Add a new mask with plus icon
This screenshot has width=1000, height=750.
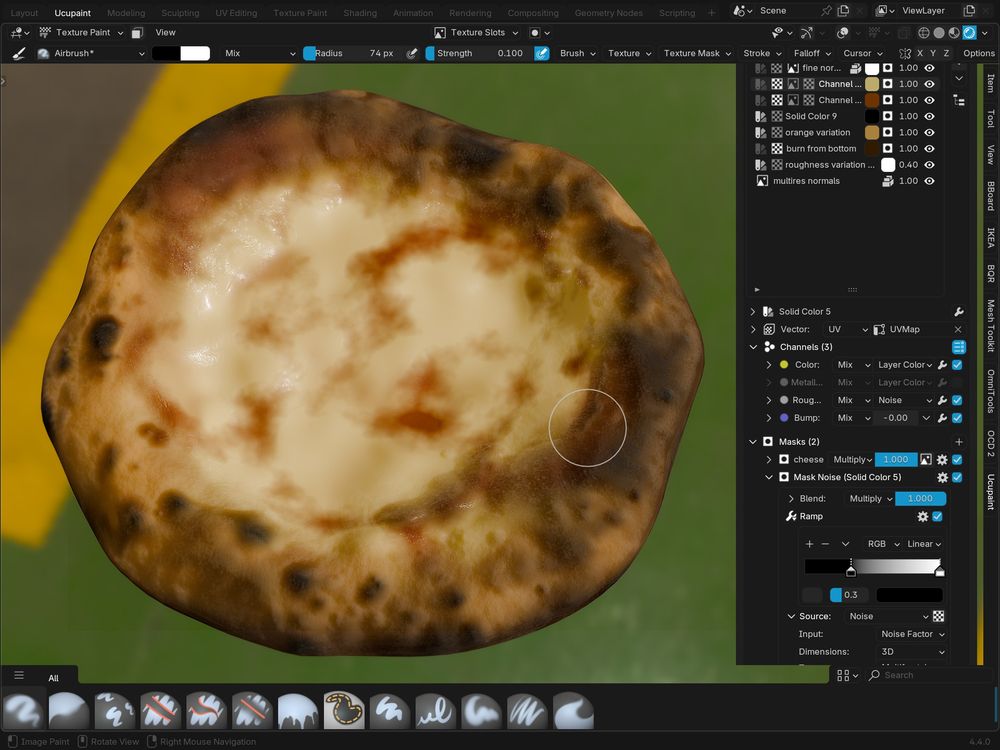click(x=959, y=441)
